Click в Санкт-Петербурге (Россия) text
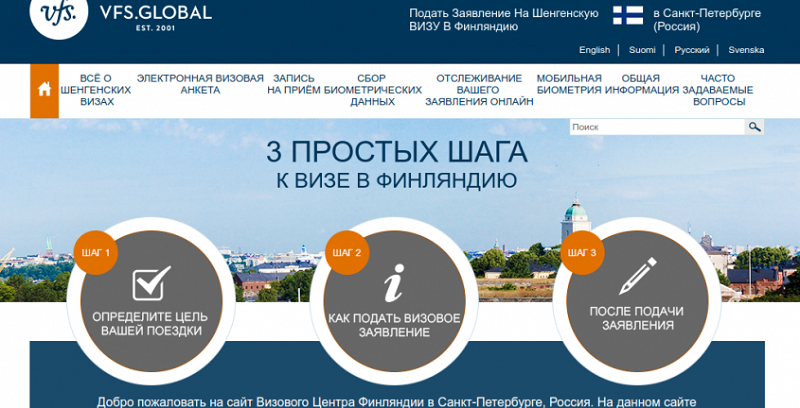800x408 pixels. point(707,20)
